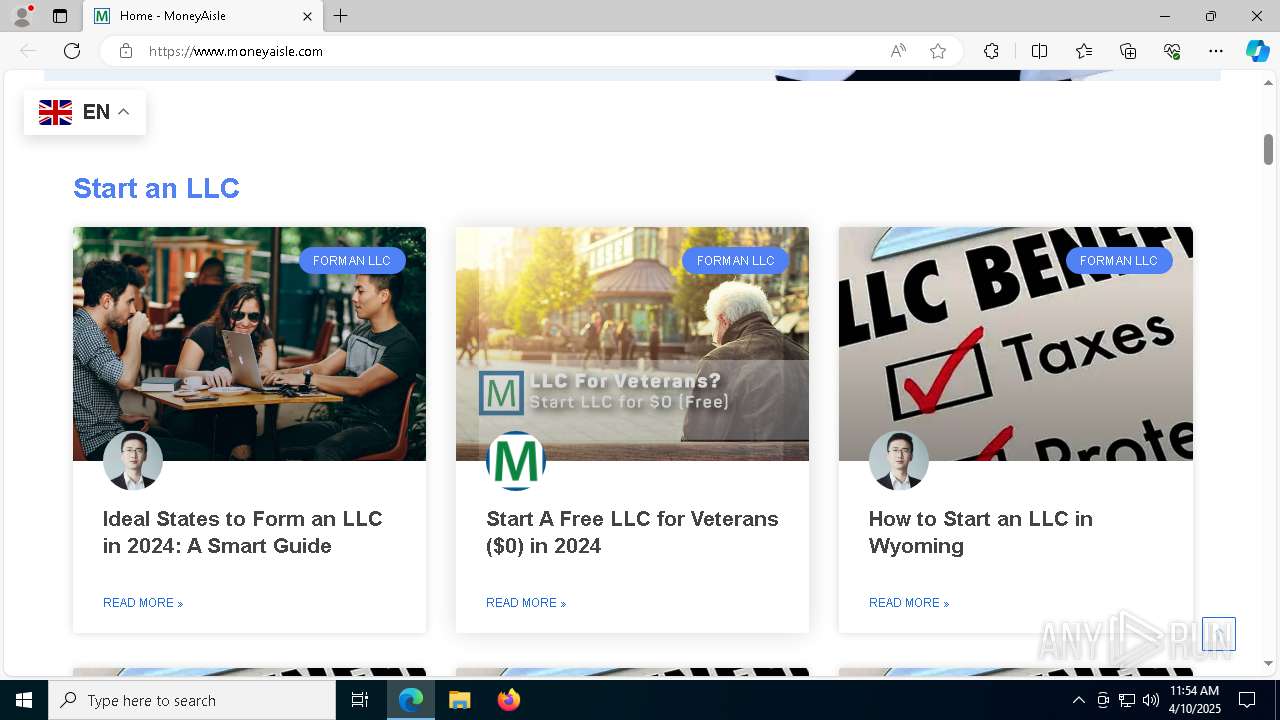Click the vertical scrollbar thumb
1280x720 pixels.
[1268, 149]
